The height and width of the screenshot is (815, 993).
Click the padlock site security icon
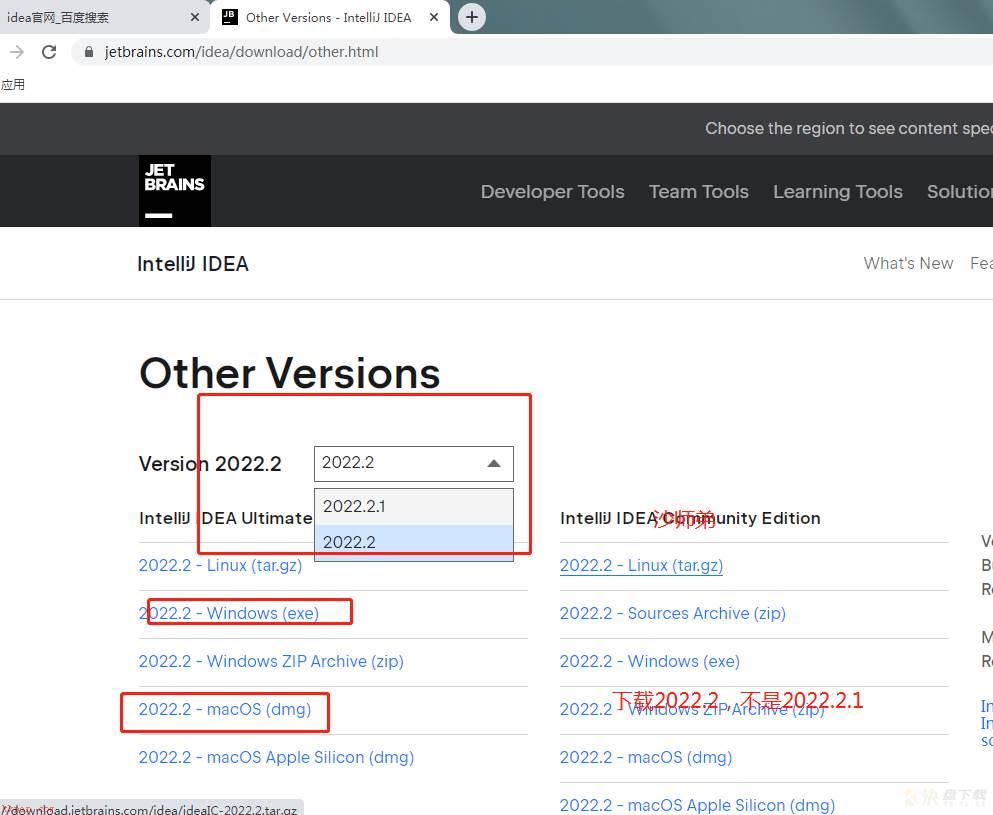[x=89, y=52]
